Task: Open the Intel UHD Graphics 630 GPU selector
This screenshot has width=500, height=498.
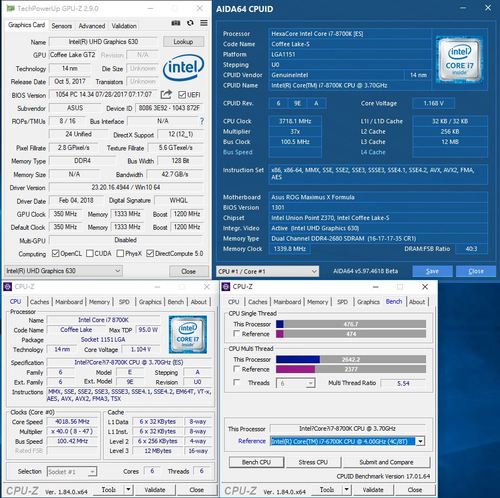Action: click(x=63, y=271)
